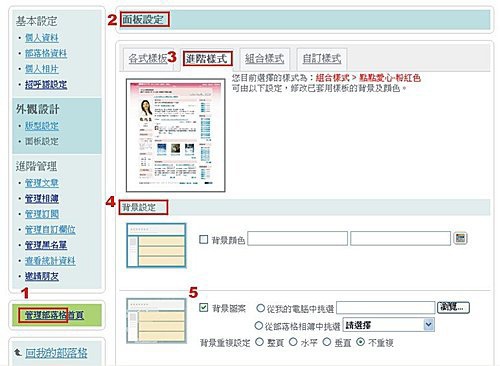This screenshot has width=500, height=366.
Task: Click the background pattern layout preview image
Action: [156, 321]
